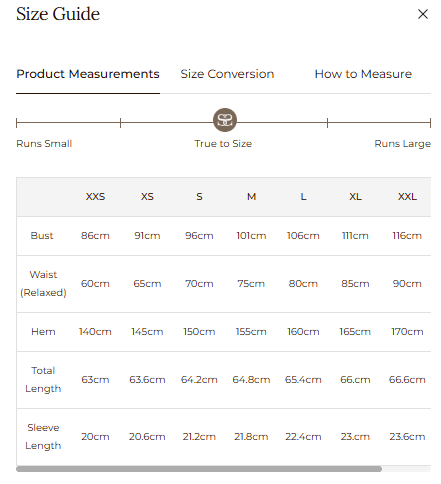
Task: Click the 64.8cm total length value
Action: click(251, 380)
